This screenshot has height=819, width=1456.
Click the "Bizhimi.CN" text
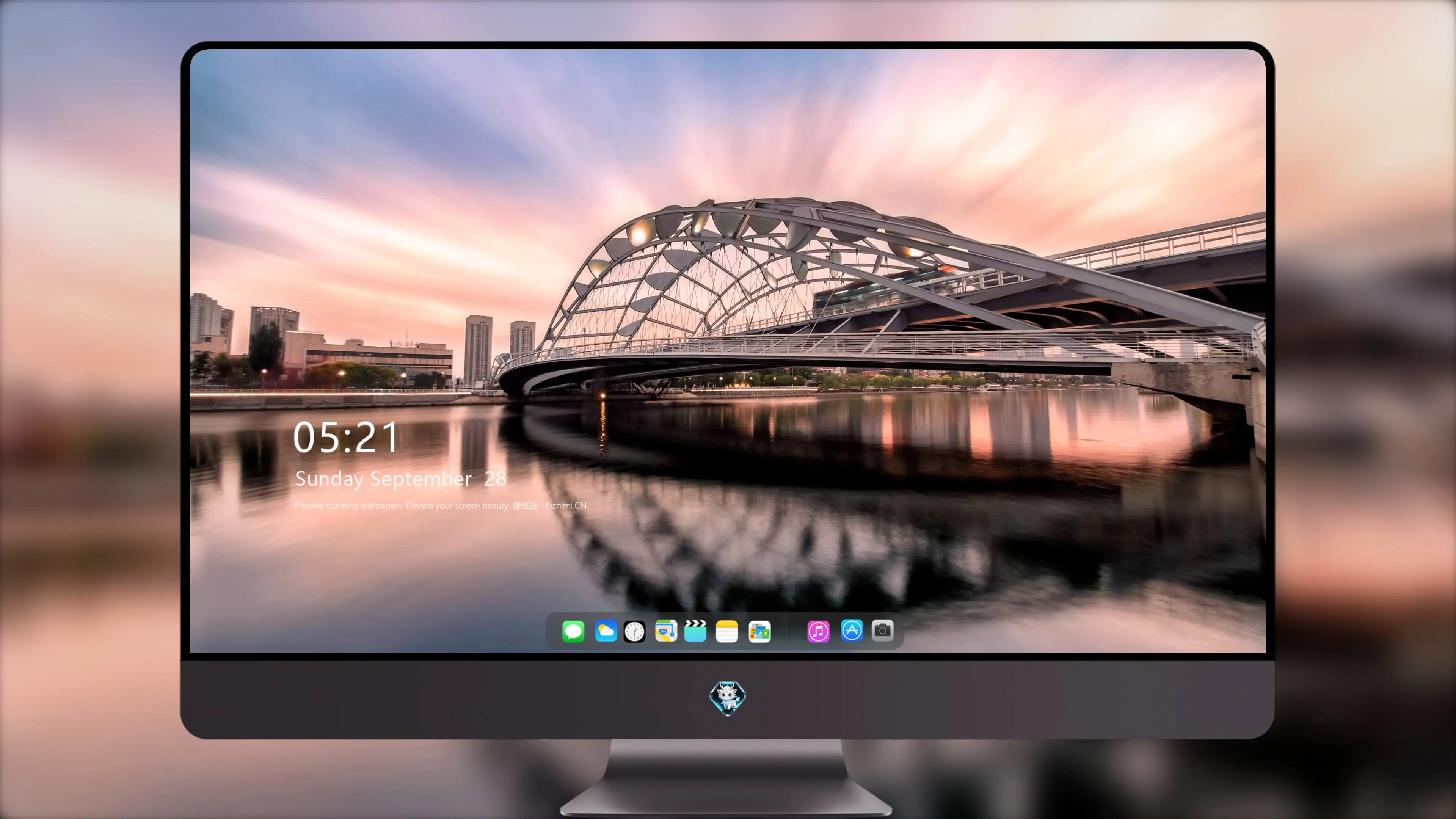(565, 505)
